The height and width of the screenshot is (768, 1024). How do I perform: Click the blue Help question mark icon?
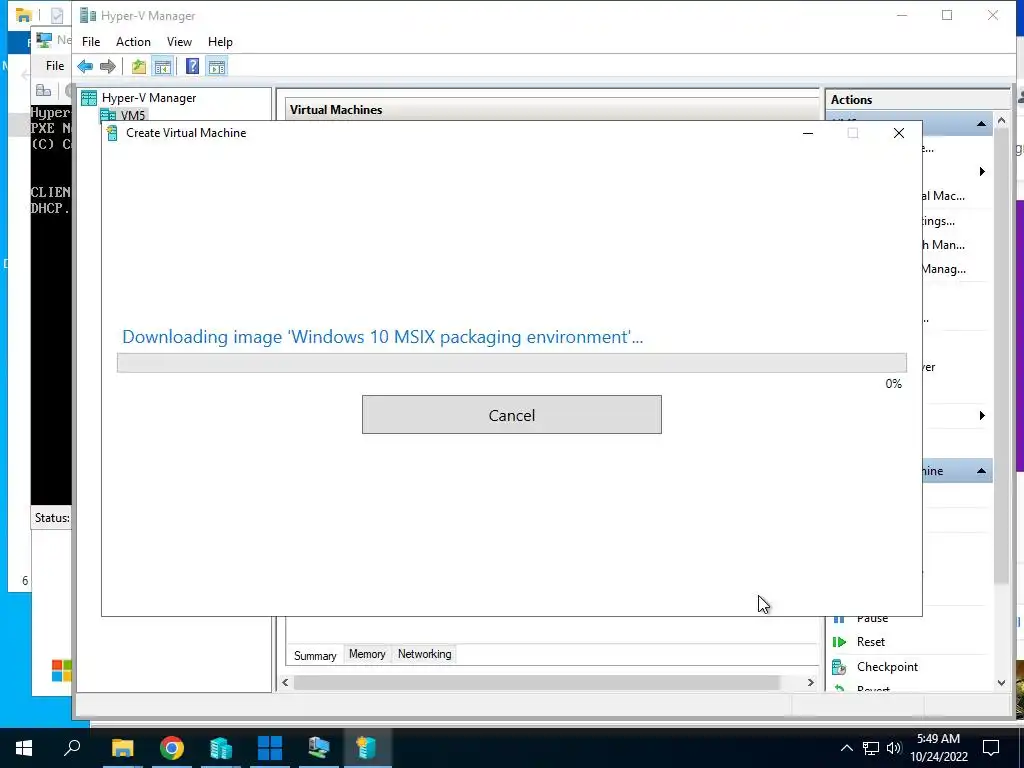click(192, 66)
